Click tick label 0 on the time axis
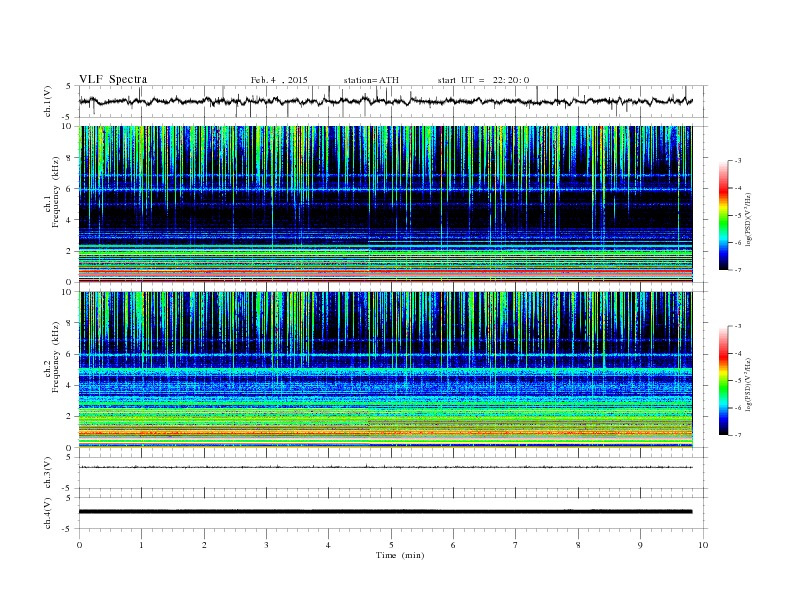 [79, 545]
